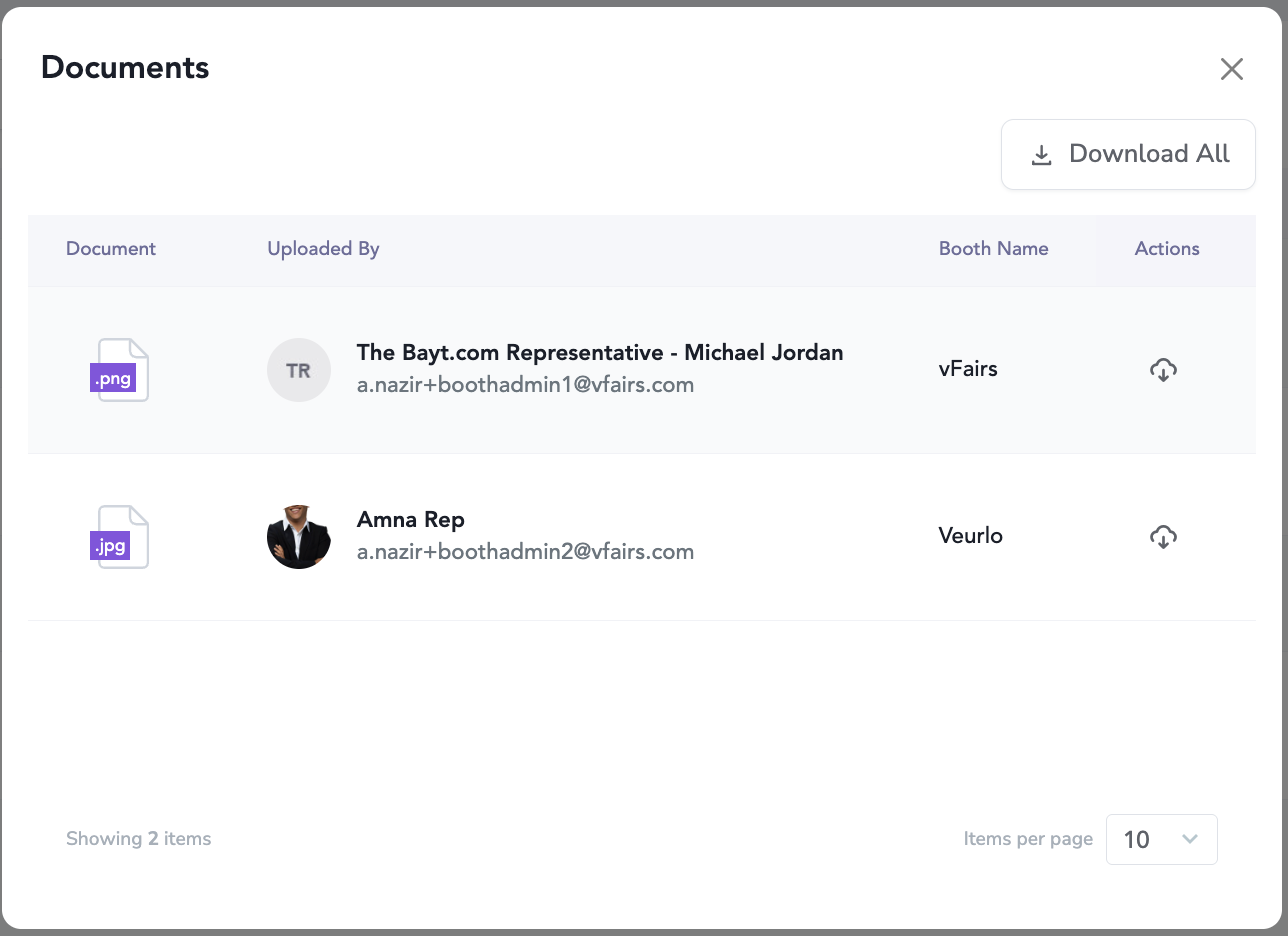Click the Uploaded By column header

(x=323, y=249)
